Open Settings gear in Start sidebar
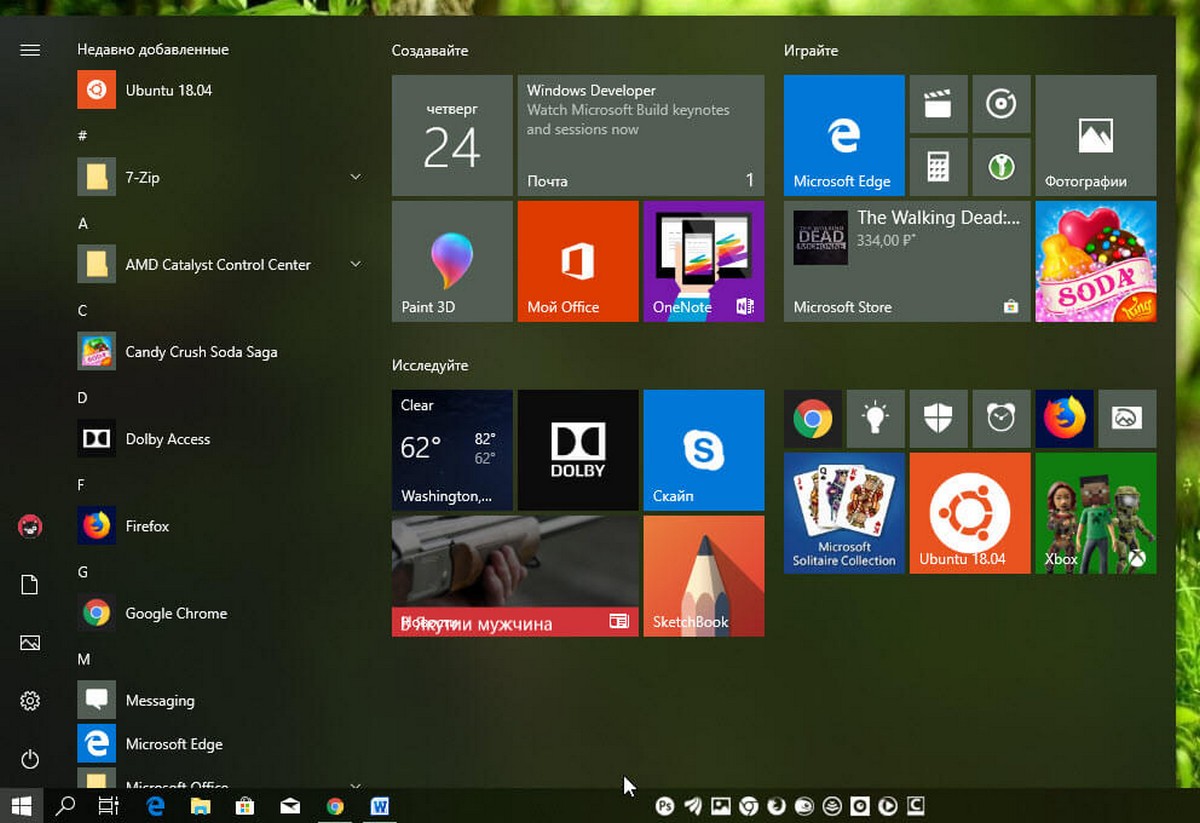The height and width of the screenshot is (823, 1200). coord(30,701)
